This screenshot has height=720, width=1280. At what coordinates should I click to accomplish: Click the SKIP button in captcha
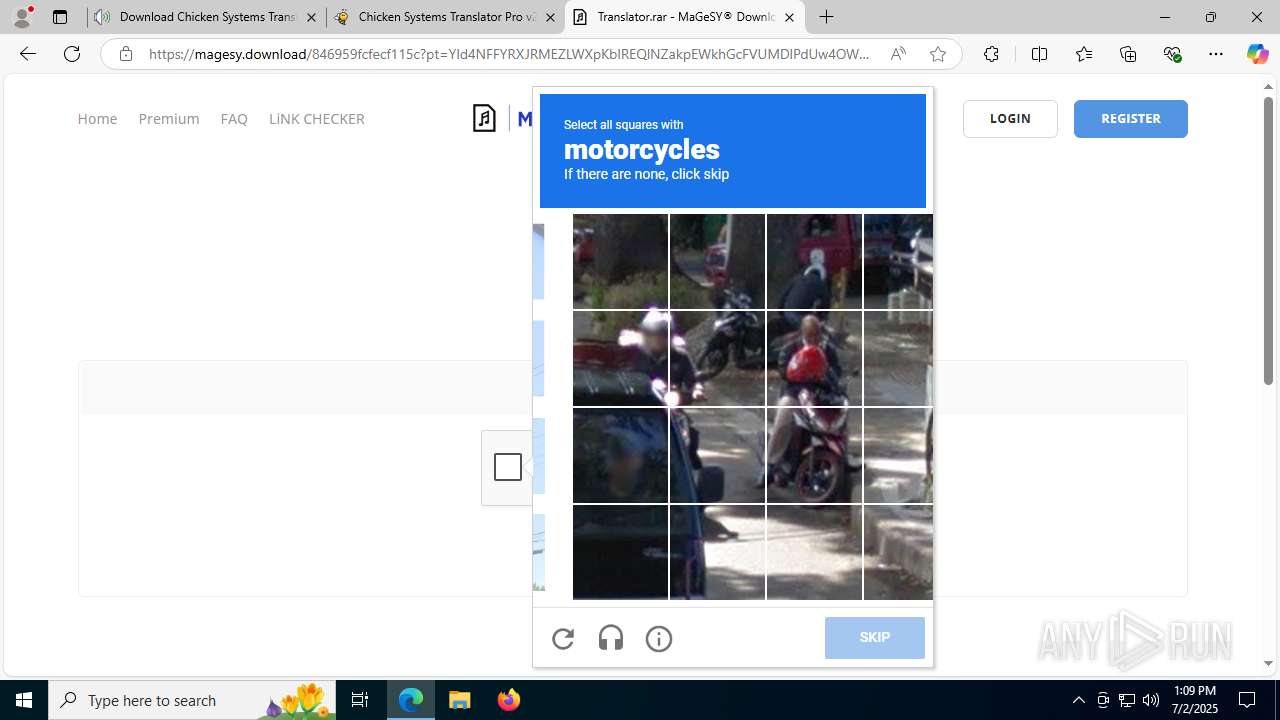pos(875,638)
